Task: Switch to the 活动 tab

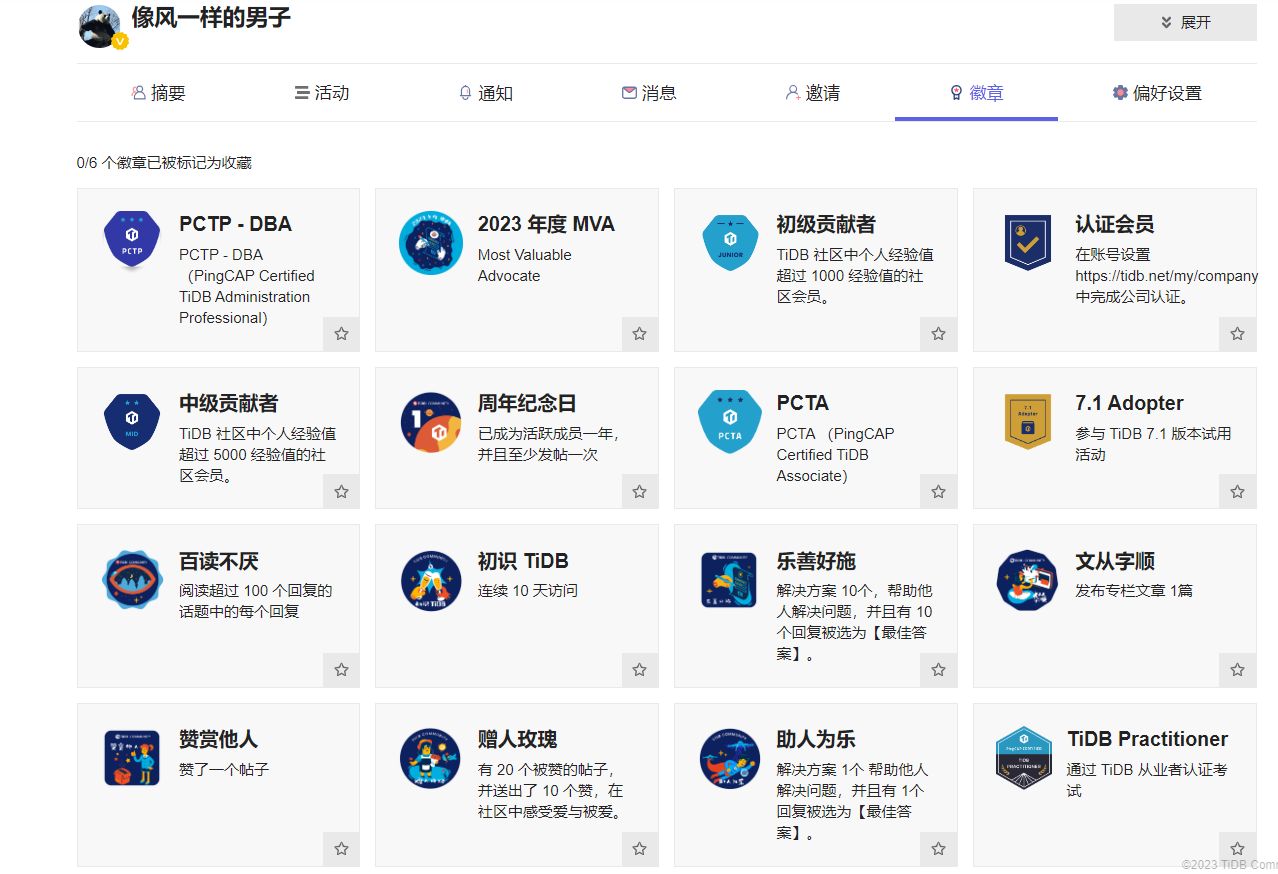Action: click(321, 93)
